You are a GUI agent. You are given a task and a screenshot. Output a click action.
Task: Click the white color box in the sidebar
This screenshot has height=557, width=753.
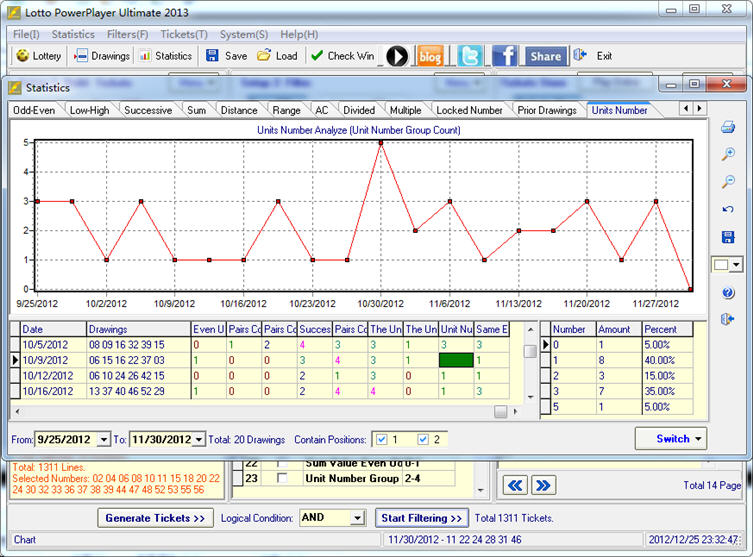tap(721, 265)
